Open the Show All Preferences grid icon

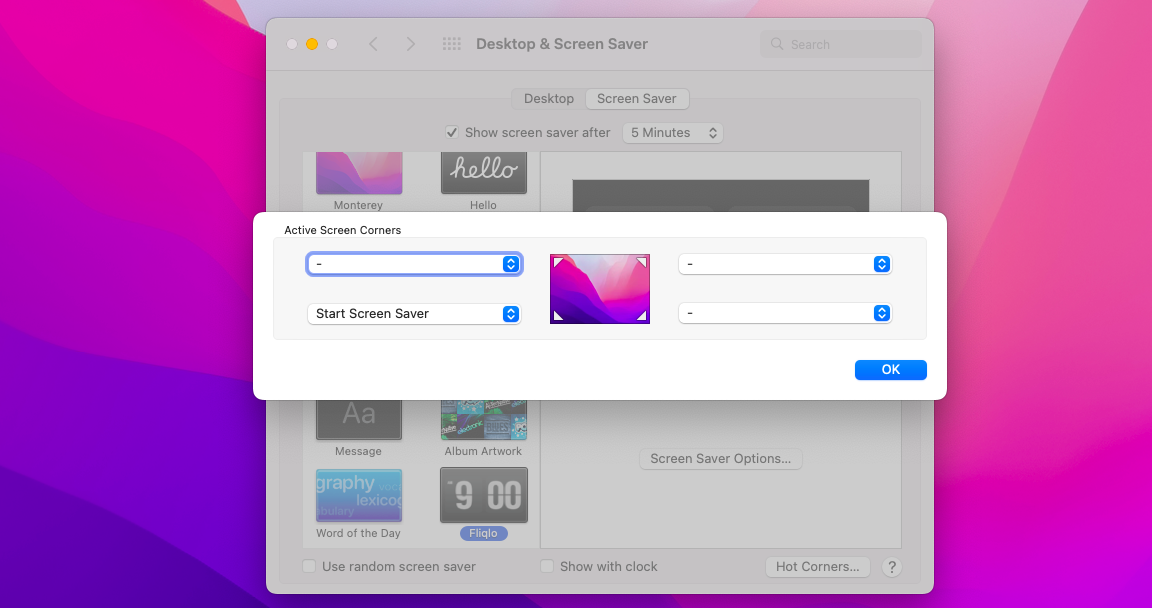tap(451, 44)
